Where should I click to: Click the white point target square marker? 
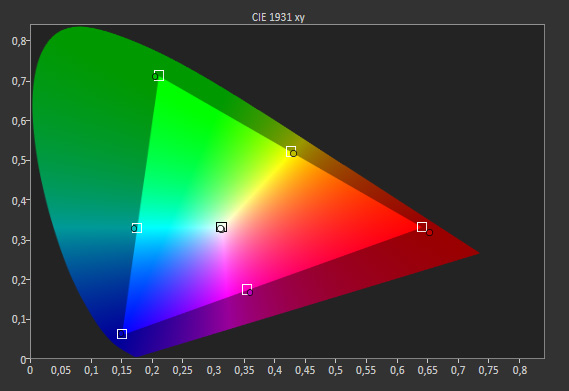(221, 227)
